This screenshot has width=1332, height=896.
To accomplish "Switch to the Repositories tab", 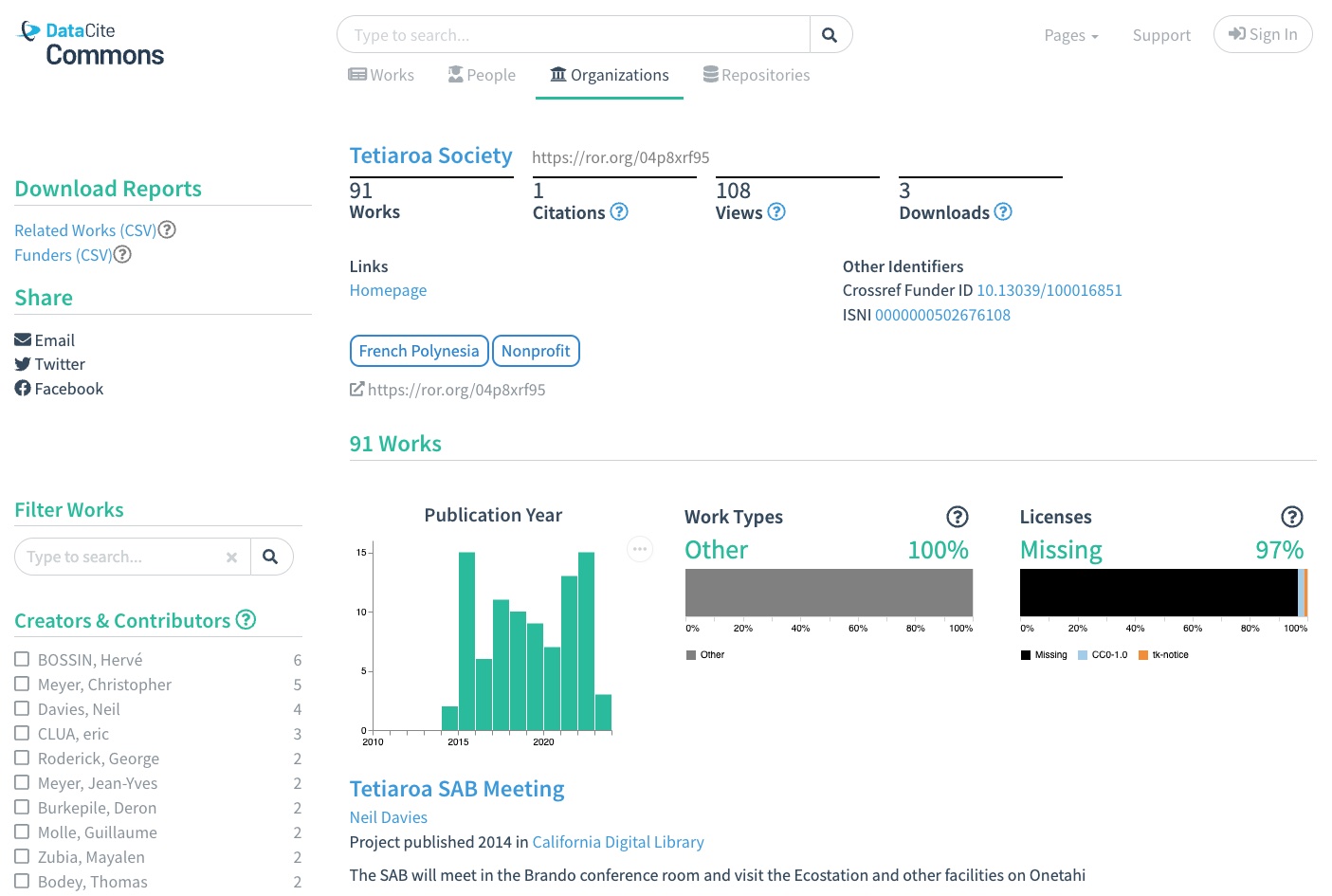I will pos(756,75).
